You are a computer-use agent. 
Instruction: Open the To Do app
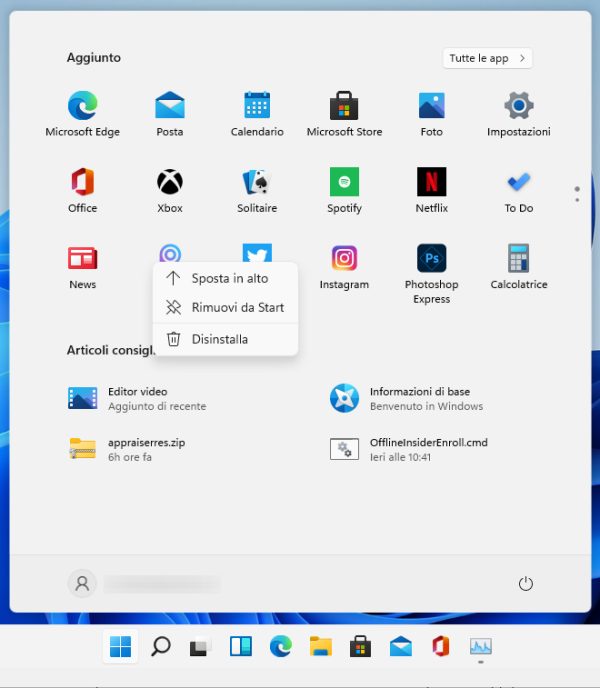(x=519, y=190)
